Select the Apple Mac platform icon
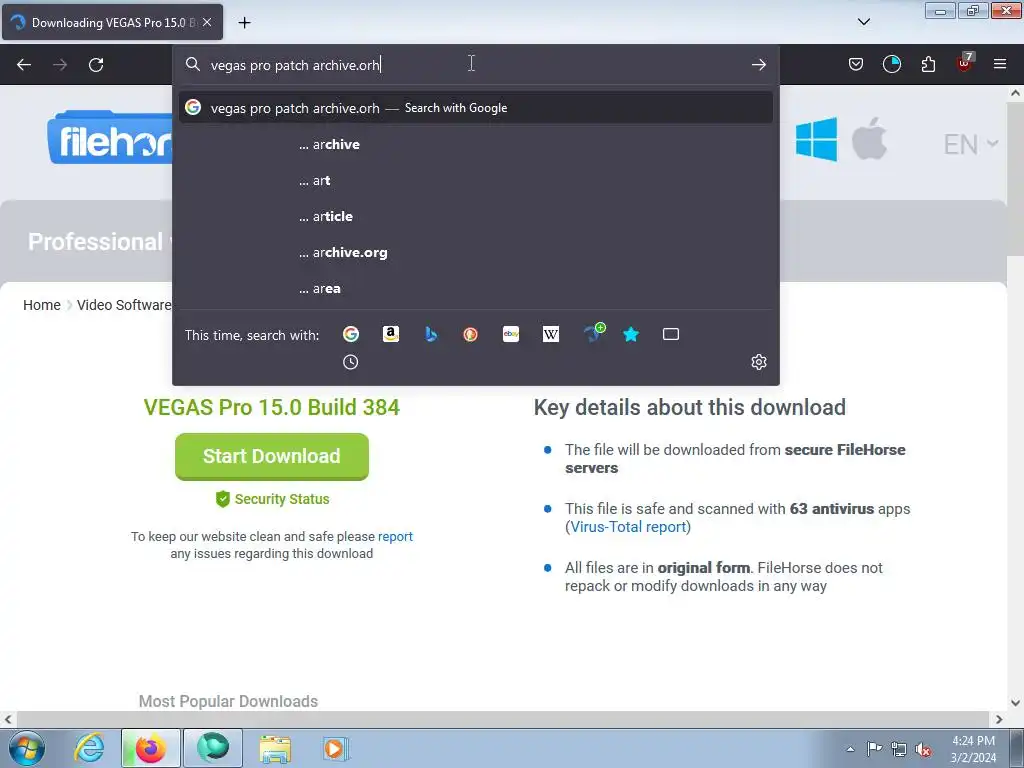The width and height of the screenshot is (1024, 768). (869, 138)
